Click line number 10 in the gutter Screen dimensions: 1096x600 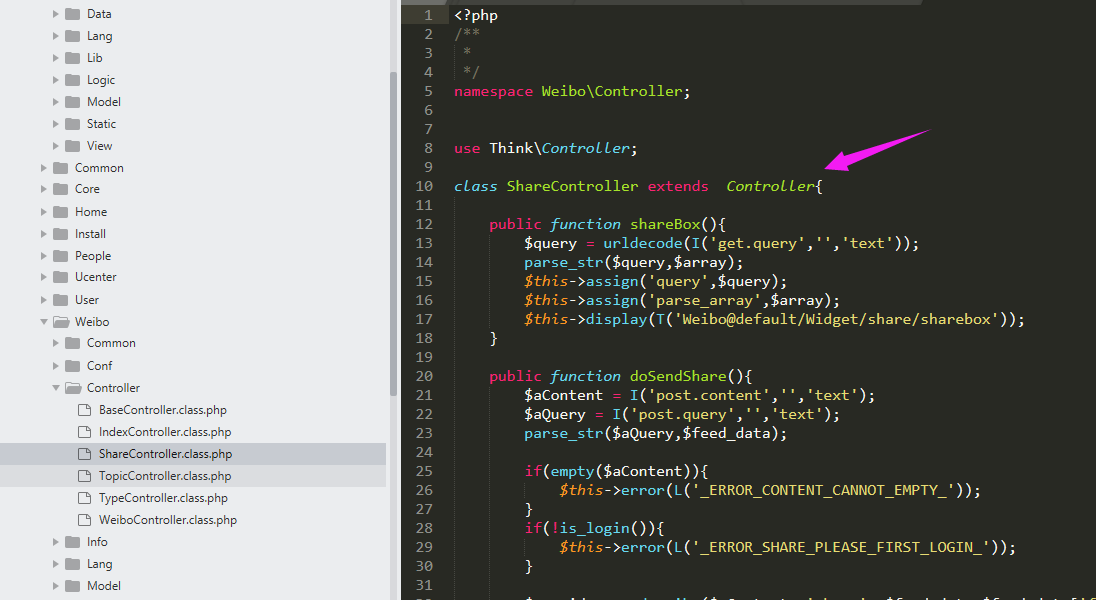(424, 186)
